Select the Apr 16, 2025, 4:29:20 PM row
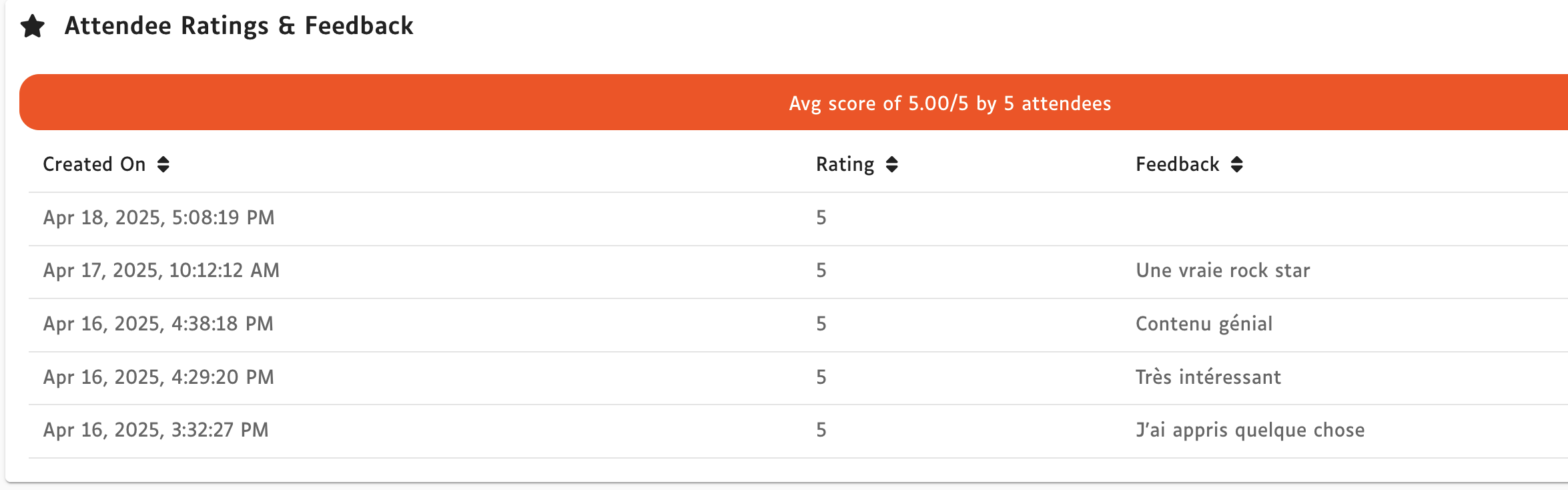Image resolution: width=1568 pixels, height=490 pixels. click(x=159, y=377)
